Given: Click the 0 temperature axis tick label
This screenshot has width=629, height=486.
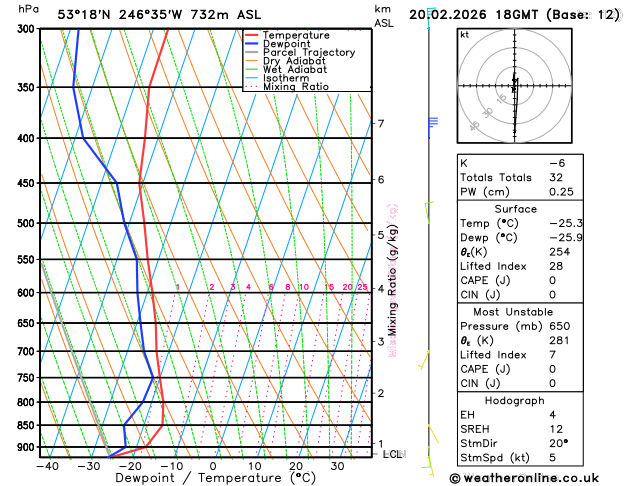Looking at the screenshot, I should [213, 467].
